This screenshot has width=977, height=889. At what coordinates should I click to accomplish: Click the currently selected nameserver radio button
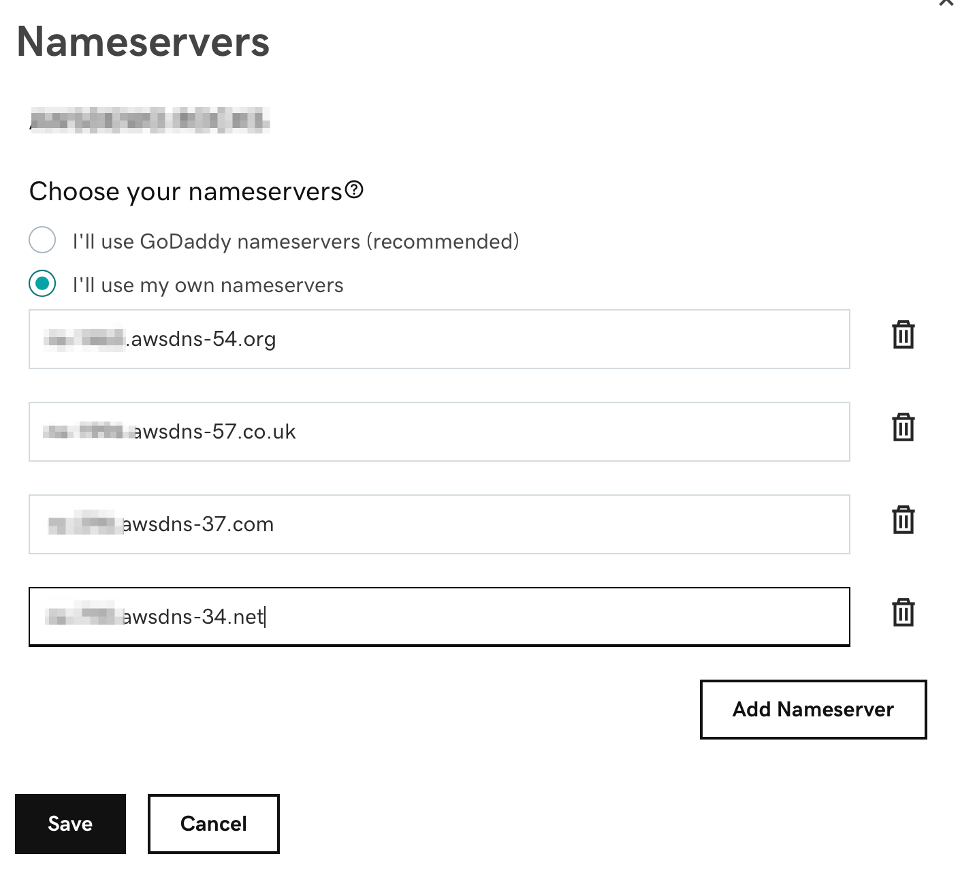(41, 285)
